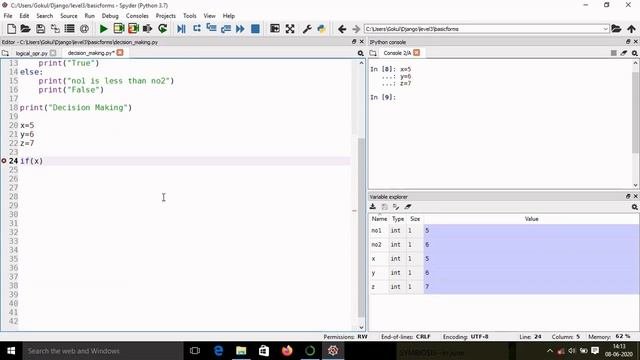
Task: Switch to the logical_opr.py tab
Action: click(x=32, y=53)
